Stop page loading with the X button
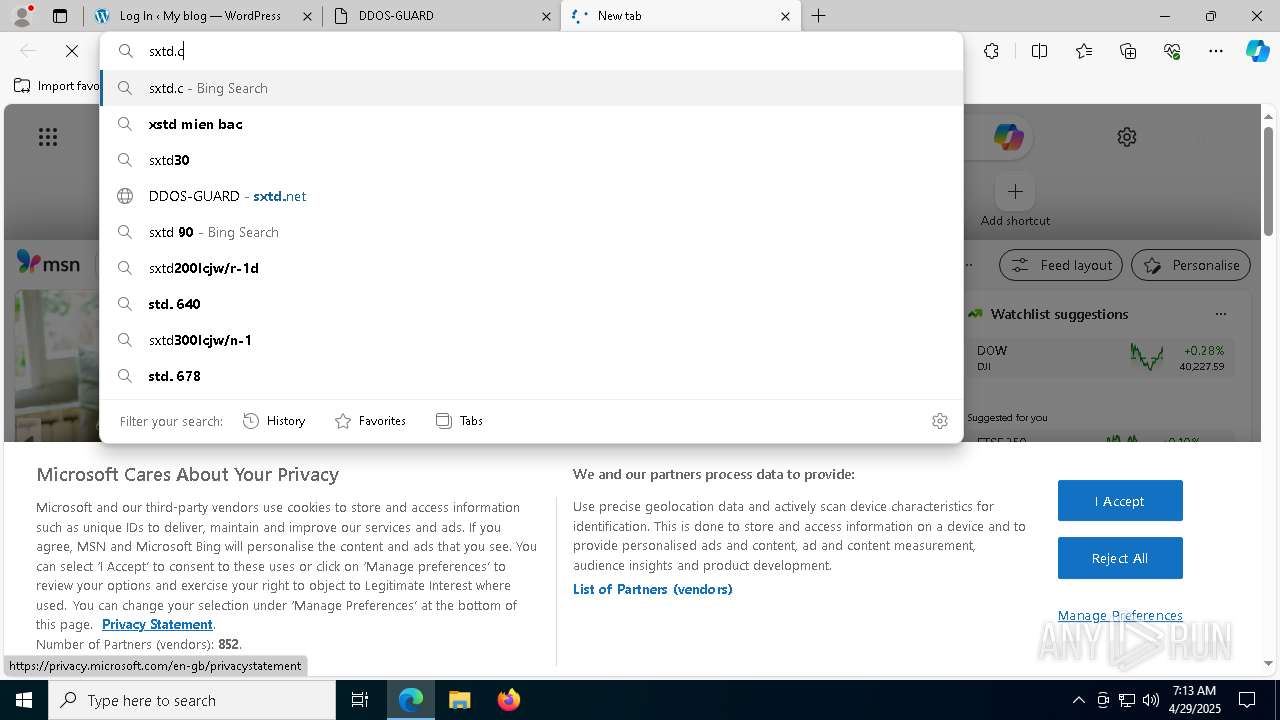Screen dimensions: 1280x720 (x=72, y=51)
